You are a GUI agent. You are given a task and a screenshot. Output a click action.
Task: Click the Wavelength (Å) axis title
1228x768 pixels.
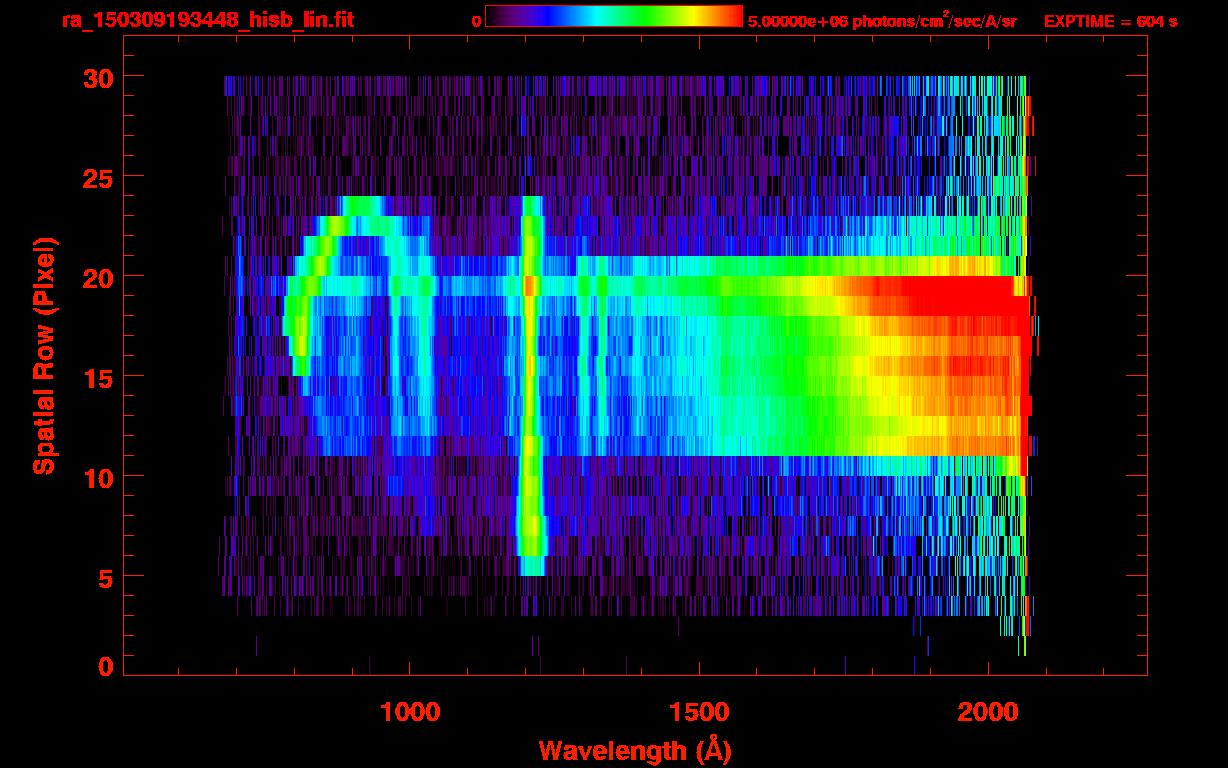[x=636, y=750]
